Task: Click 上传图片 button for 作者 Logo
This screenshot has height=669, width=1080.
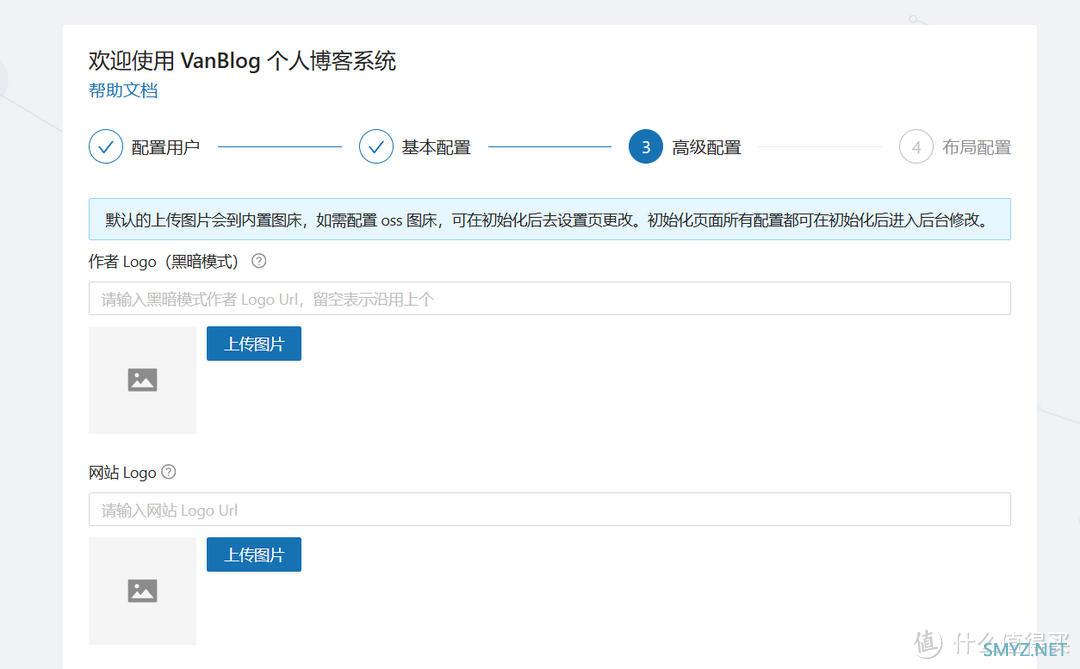Action: pyautogui.click(x=254, y=343)
